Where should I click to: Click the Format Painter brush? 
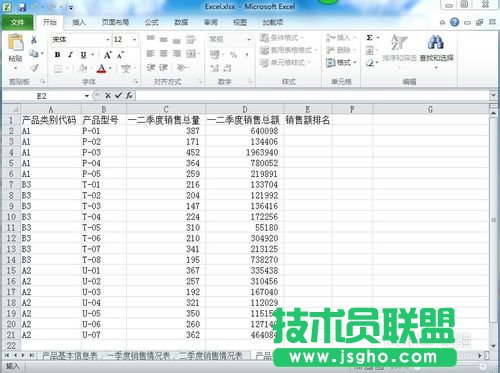34,68
